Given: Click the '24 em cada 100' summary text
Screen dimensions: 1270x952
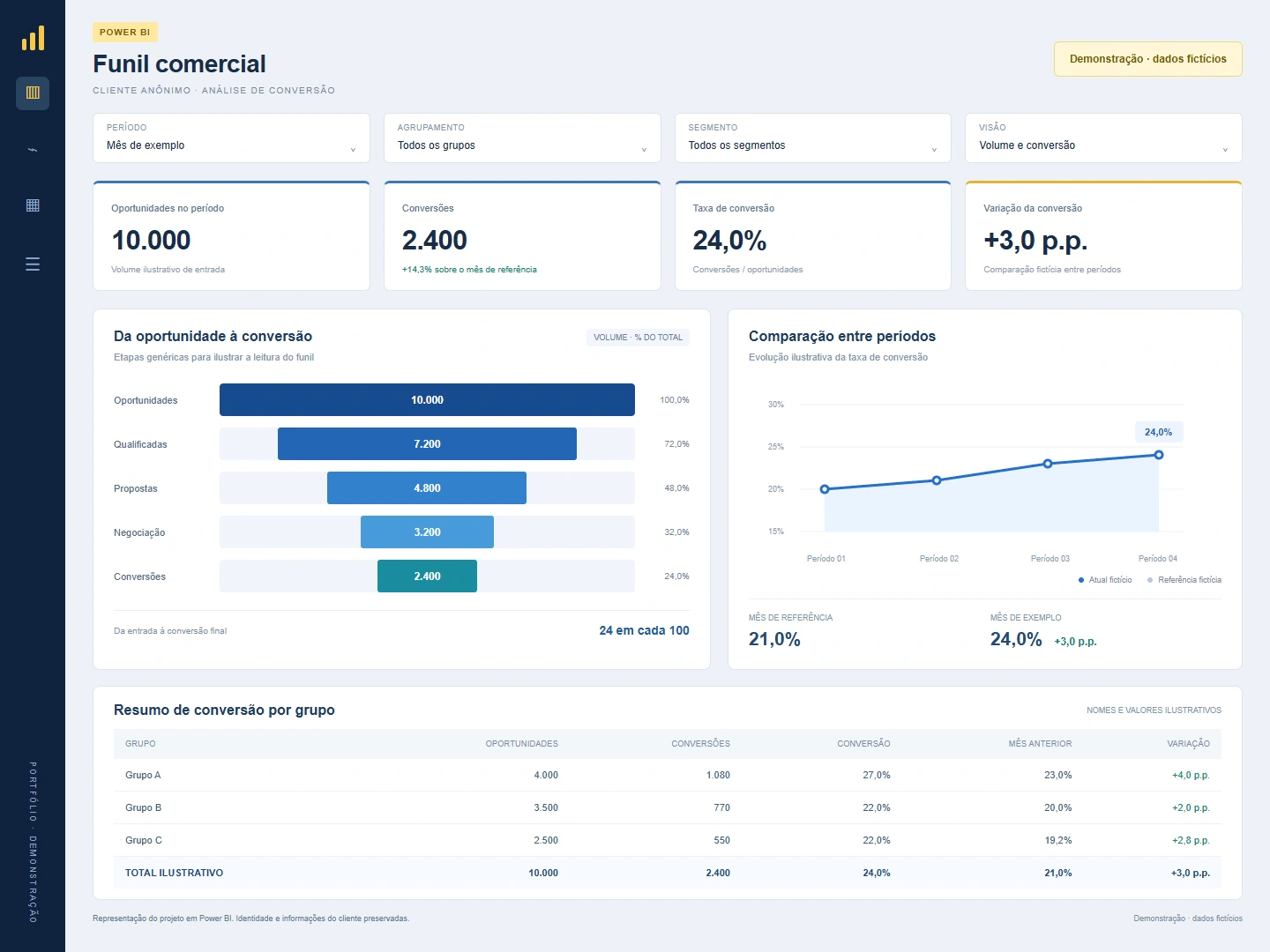Looking at the screenshot, I should tap(645, 631).
